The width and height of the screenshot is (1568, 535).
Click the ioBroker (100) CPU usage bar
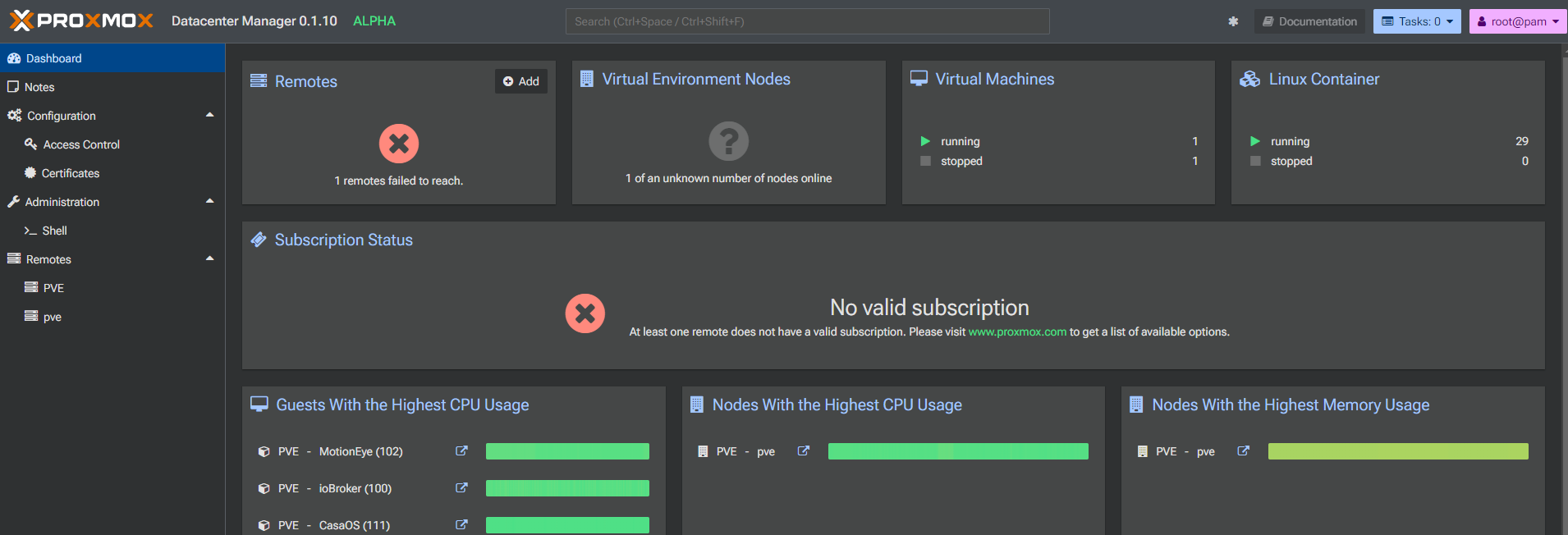[567, 488]
